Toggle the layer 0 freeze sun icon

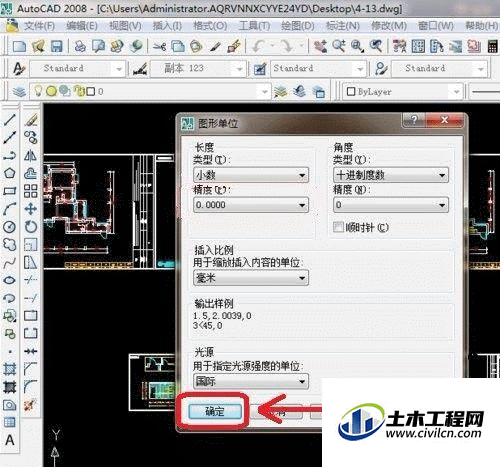[x=51, y=91]
